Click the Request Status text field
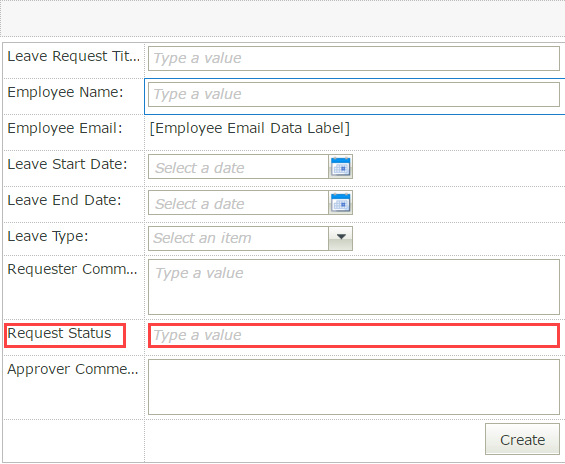The image size is (565, 464). (354, 335)
